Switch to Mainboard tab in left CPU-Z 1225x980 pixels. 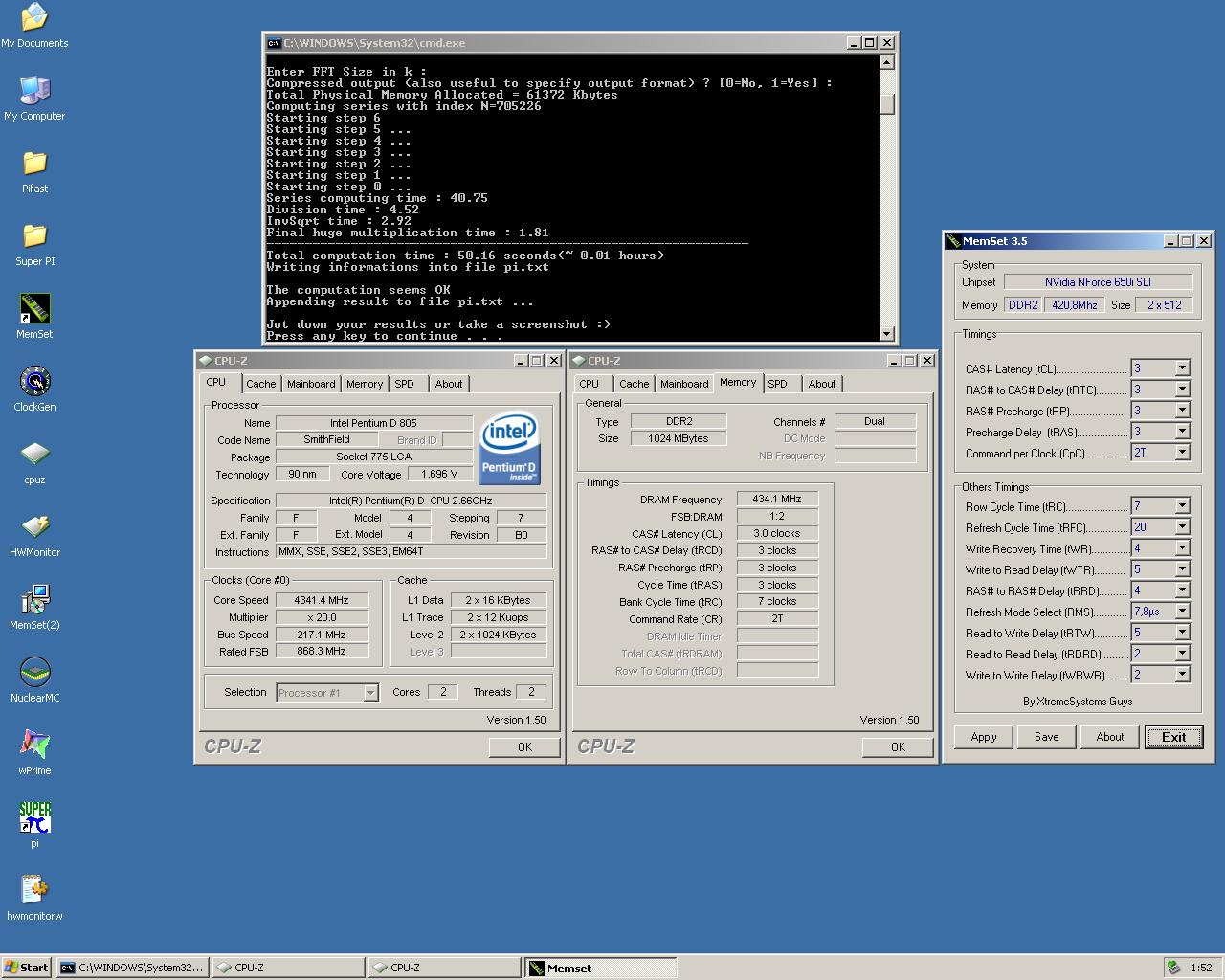click(x=311, y=384)
